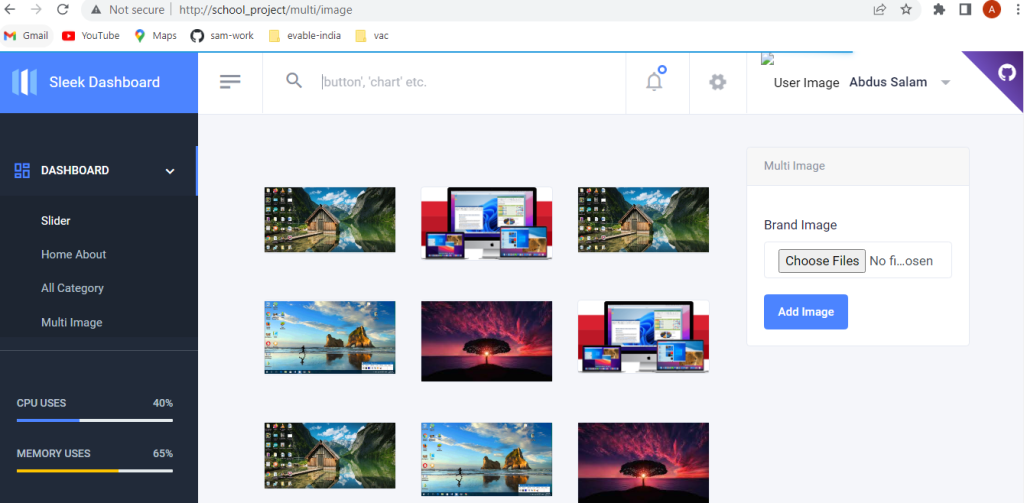Click the search magnifier icon
Screen dimensions: 1024x503
pyautogui.click(x=294, y=81)
